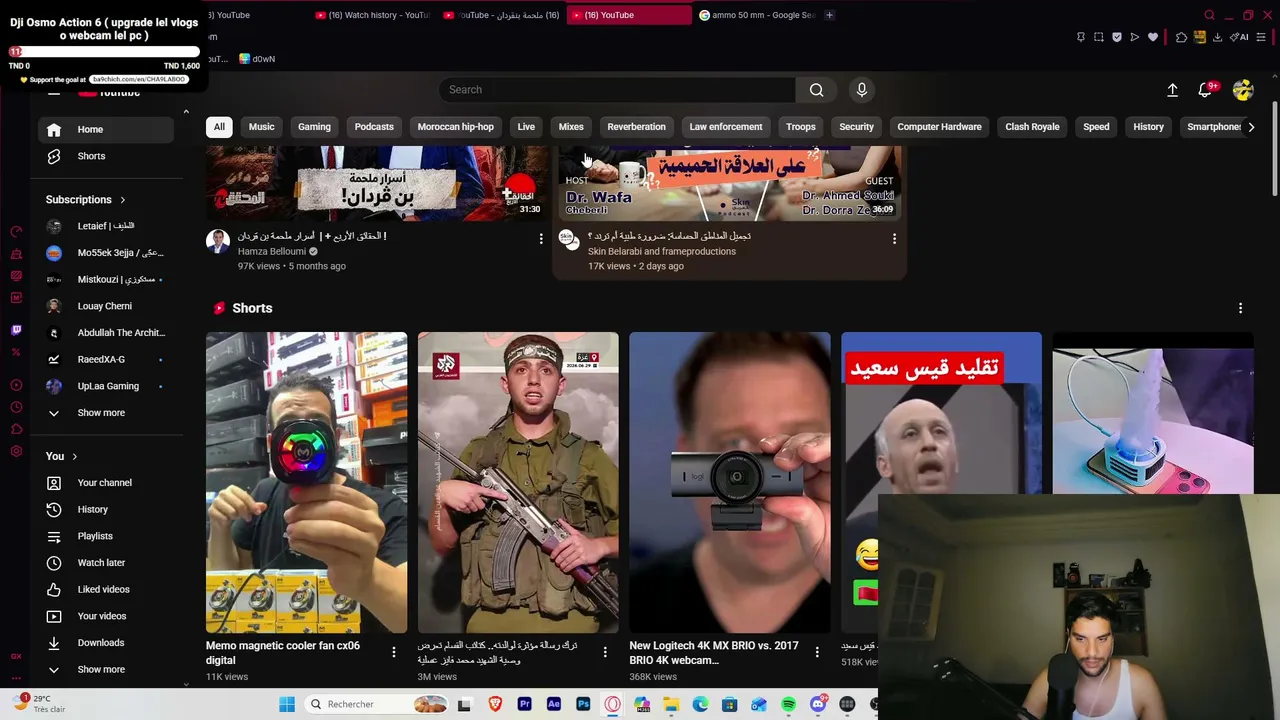Open the history clock in Opera sidebar

tap(16, 407)
